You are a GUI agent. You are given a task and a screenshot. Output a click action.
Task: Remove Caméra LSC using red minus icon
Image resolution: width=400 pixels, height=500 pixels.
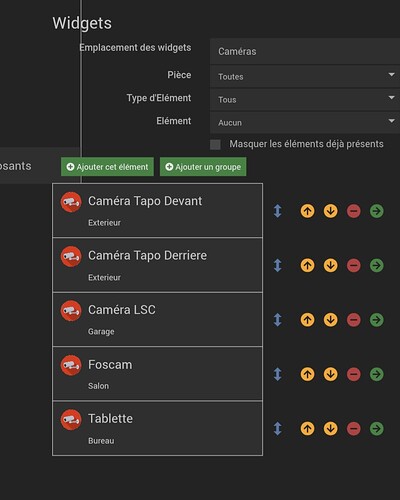[354, 320]
